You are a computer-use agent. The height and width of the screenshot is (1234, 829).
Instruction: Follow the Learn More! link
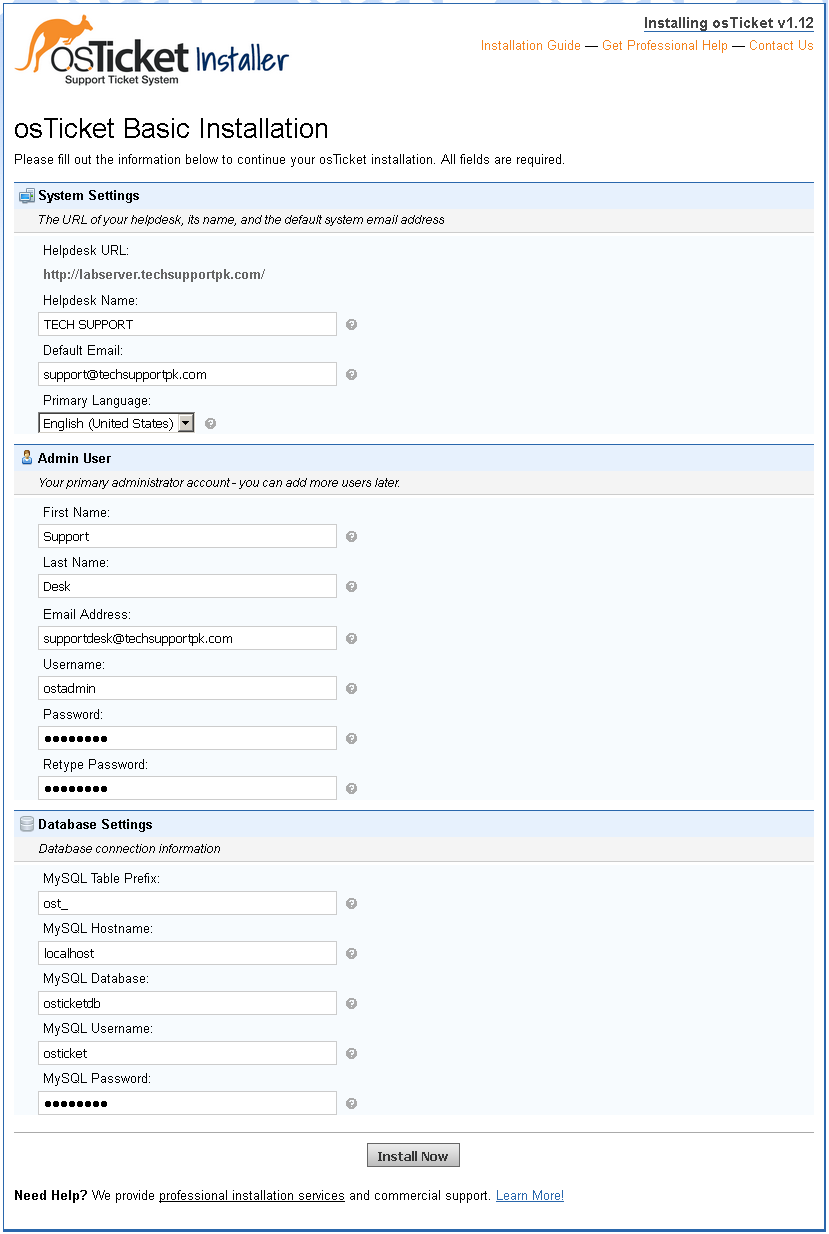(x=530, y=1196)
